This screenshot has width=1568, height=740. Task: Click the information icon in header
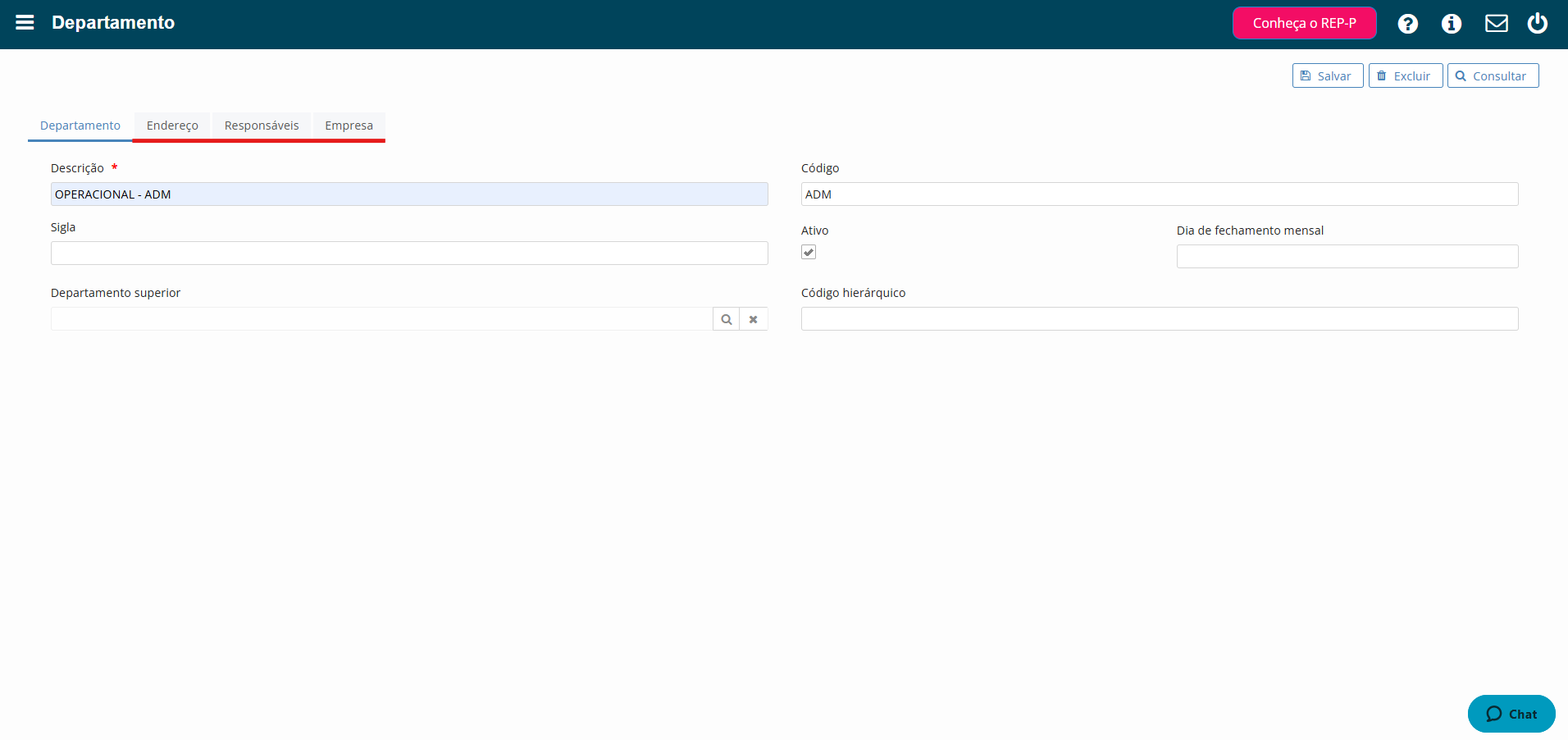1452,24
